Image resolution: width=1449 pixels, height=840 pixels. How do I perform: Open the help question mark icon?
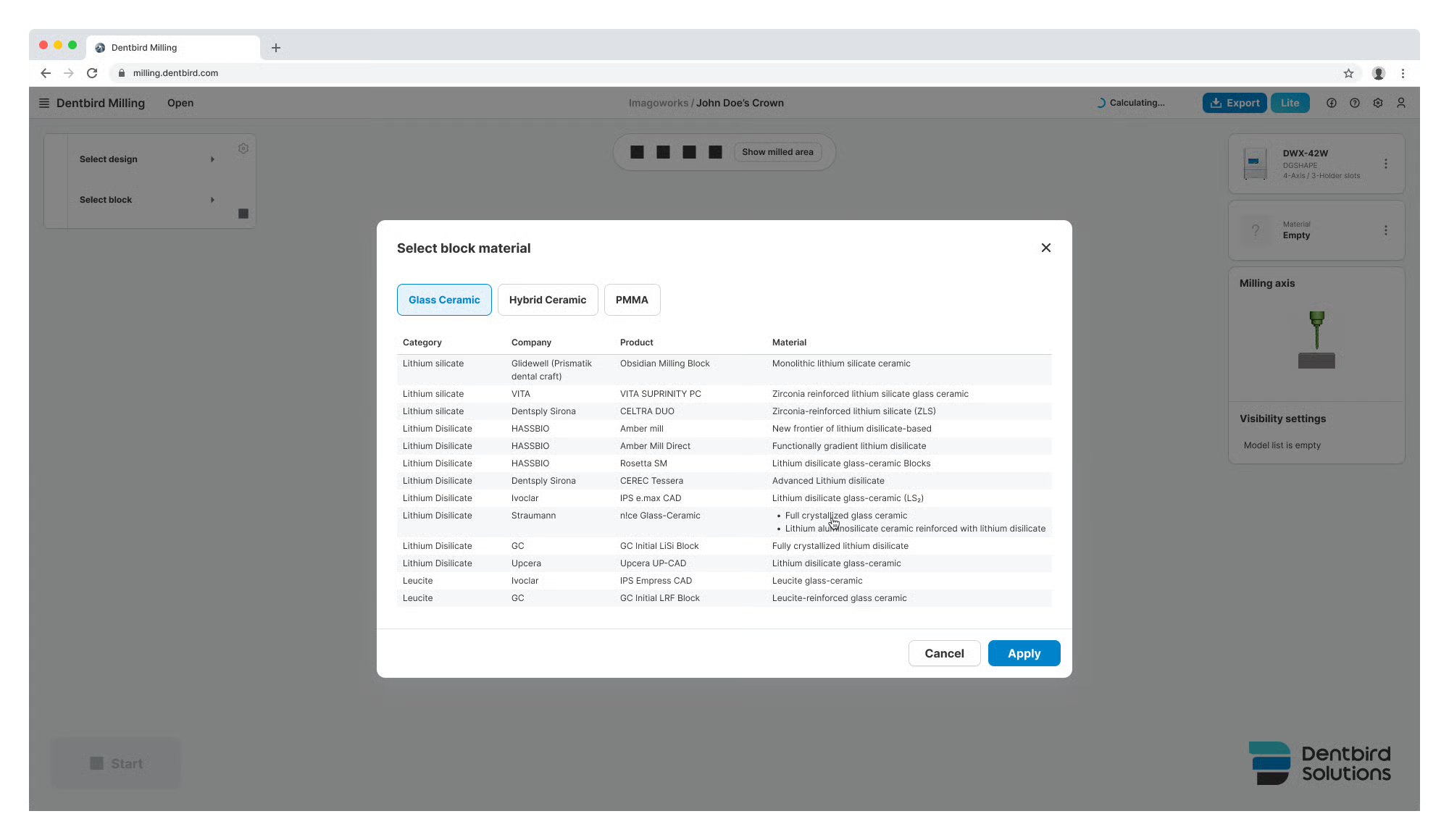tap(1354, 103)
